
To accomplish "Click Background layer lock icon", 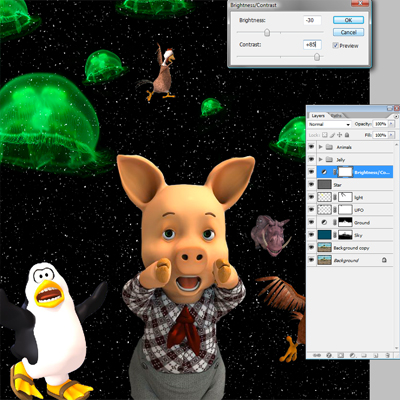I will [x=384, y=260].
